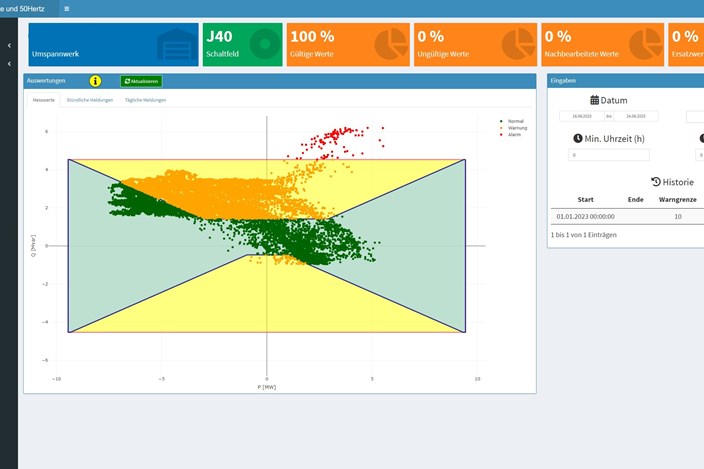Expand the upper sidebar chevron item

(x=9, y=46)
